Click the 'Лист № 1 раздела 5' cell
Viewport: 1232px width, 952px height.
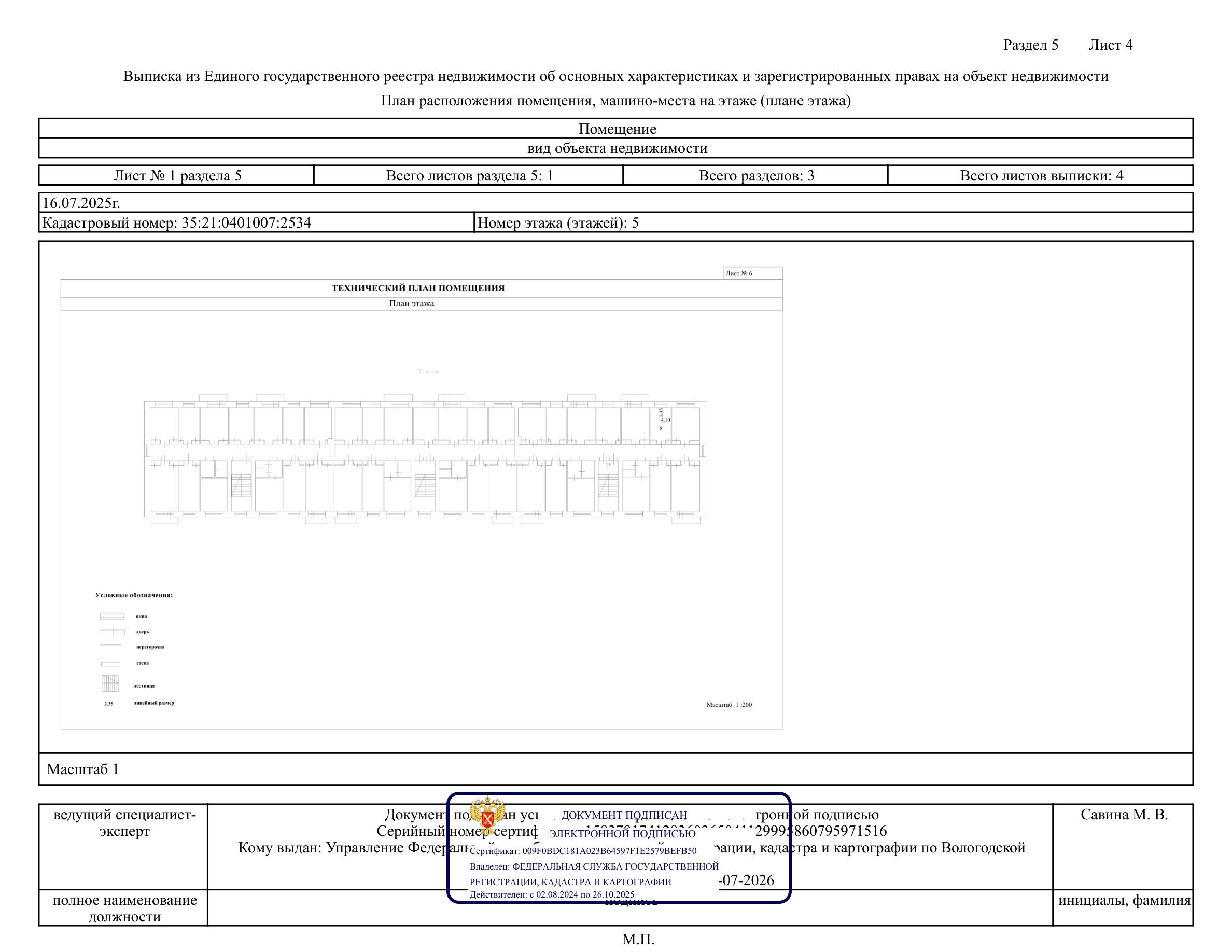click(177, 175)
